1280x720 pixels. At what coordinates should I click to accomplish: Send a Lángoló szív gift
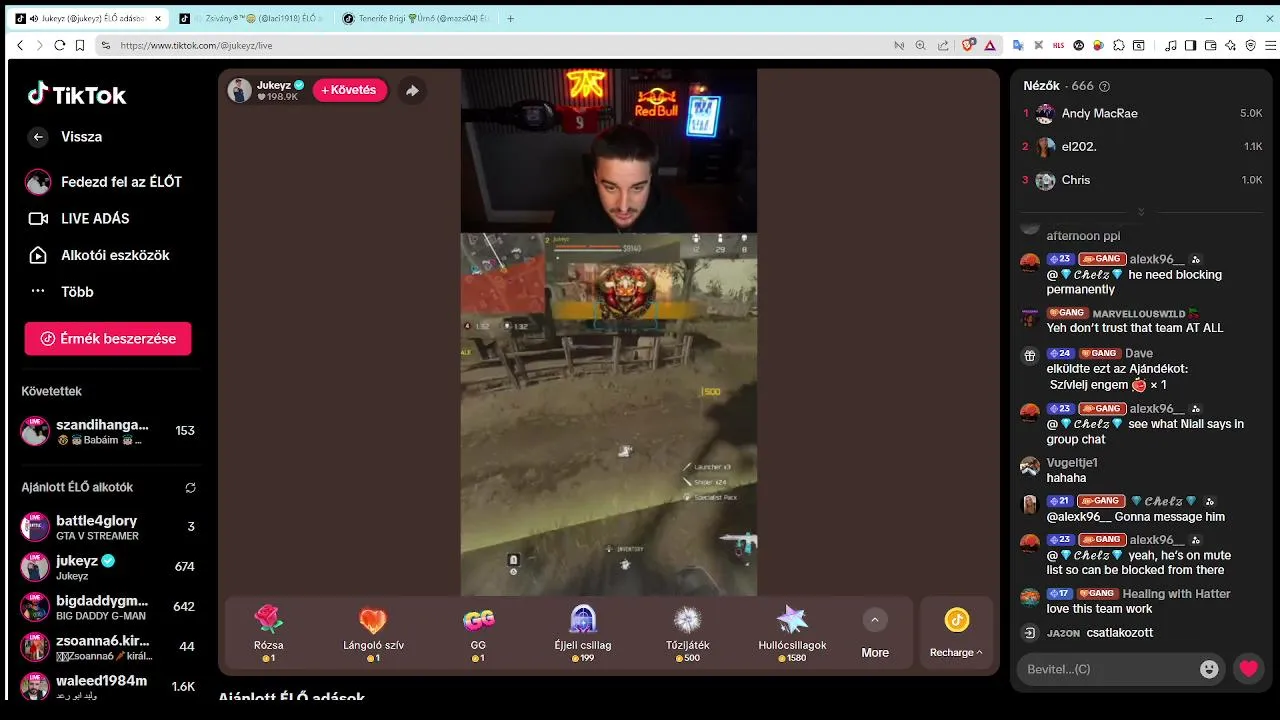coord(373,633)
